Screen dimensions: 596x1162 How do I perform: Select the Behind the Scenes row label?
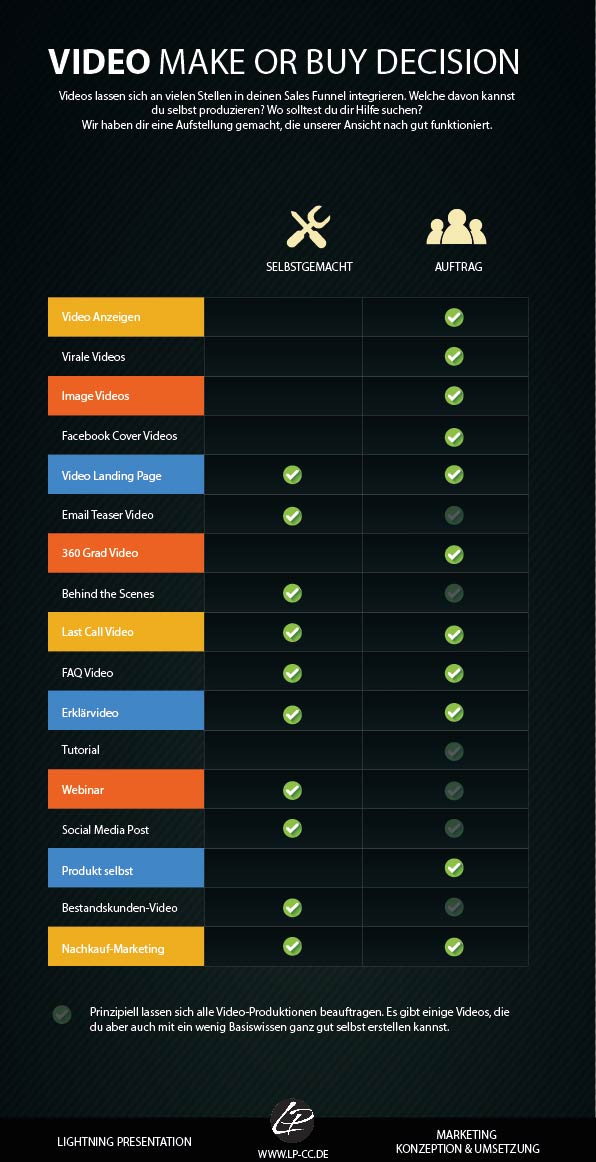[x=108, y=594]
